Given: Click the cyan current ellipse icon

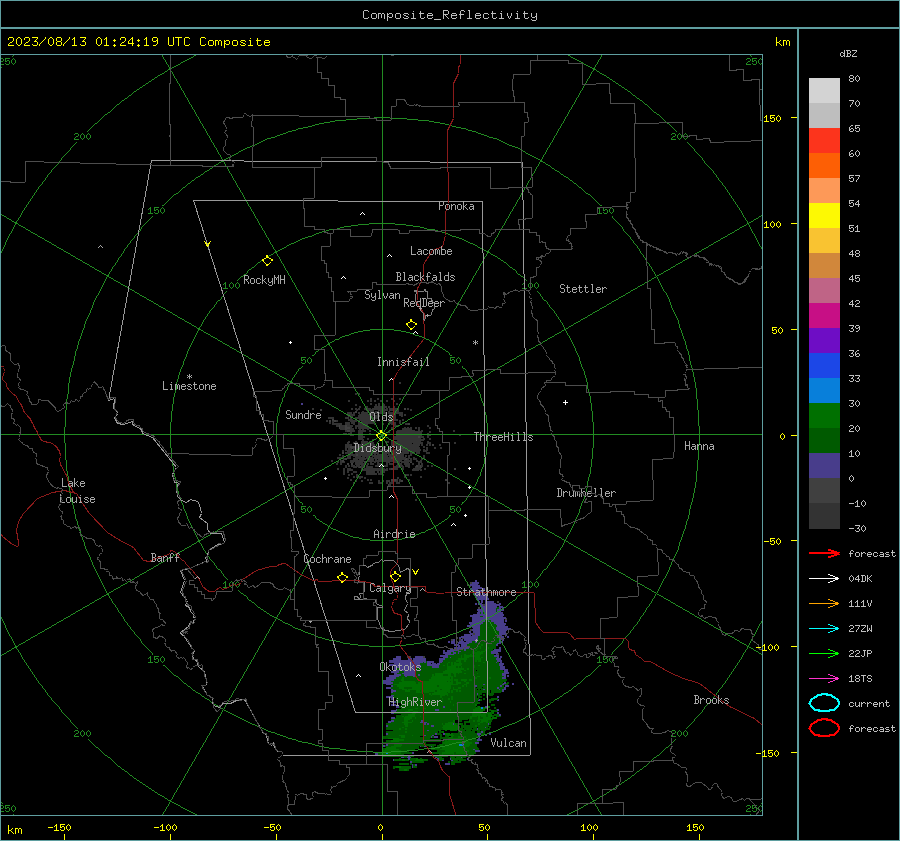Looking at the screenshot, I should point(824,703).
